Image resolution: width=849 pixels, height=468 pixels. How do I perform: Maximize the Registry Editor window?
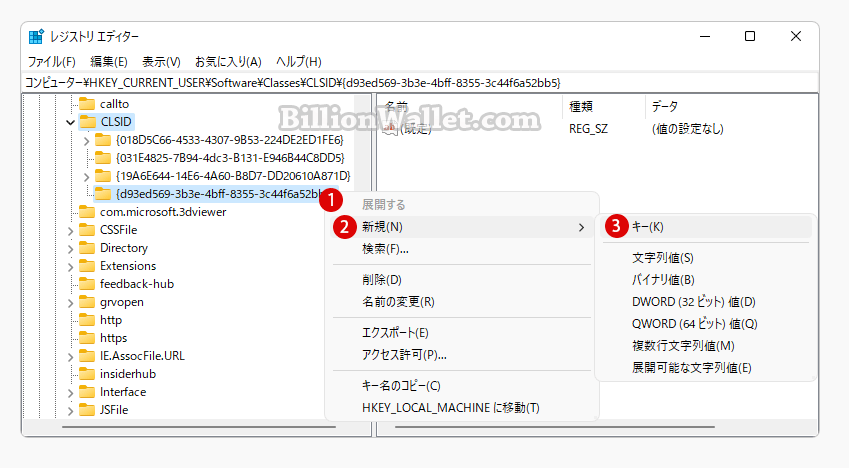click(750, 36)
